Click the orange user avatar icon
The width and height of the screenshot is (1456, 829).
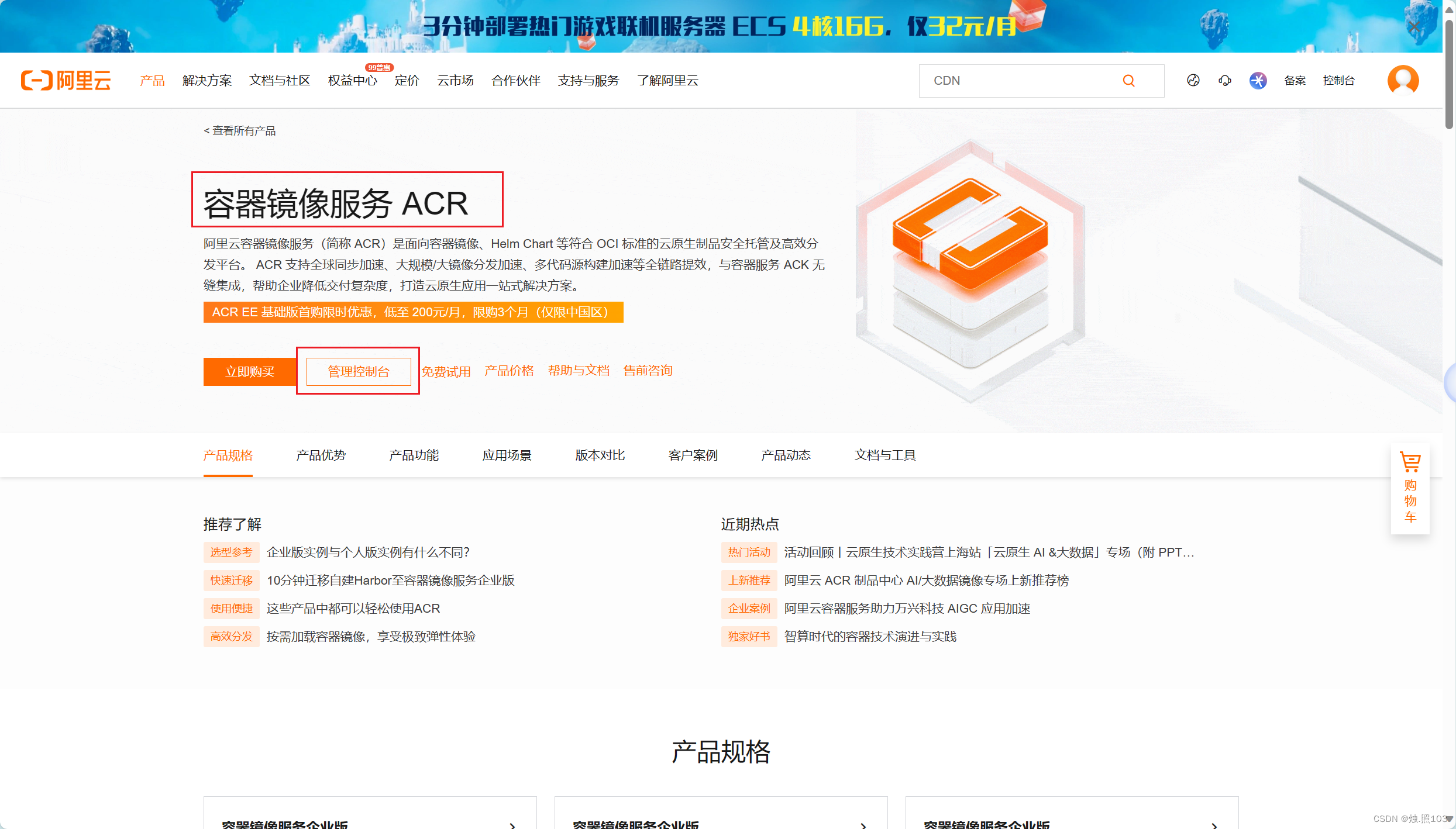click(x=1403, y=80)
